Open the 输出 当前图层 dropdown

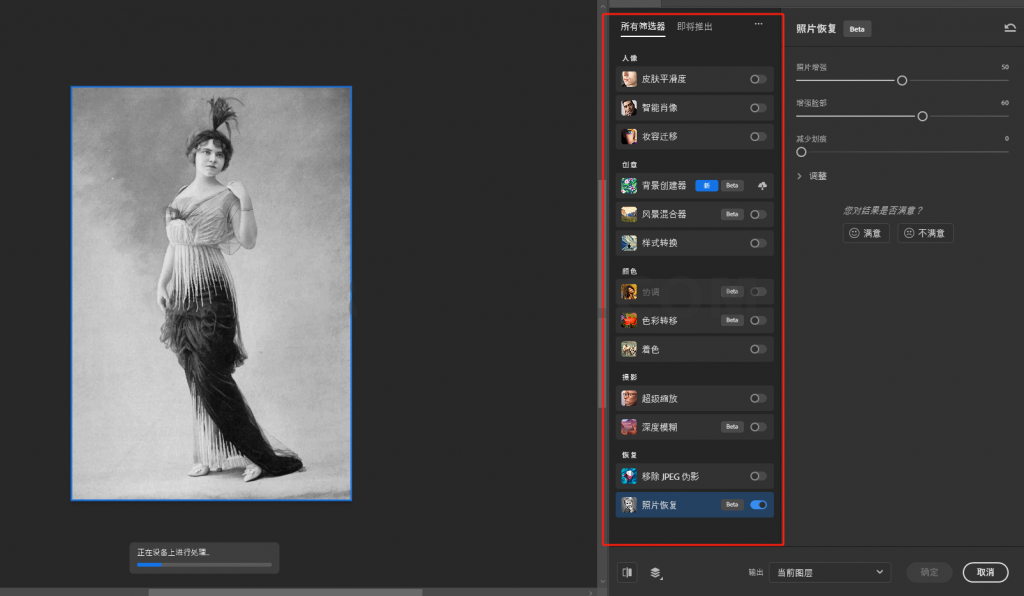coord(829,572)
